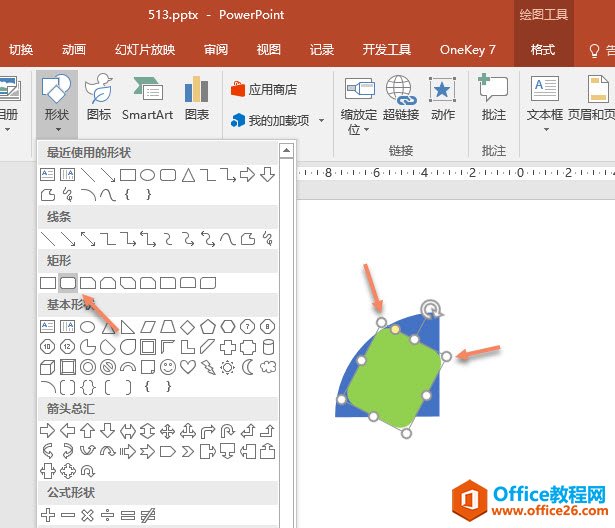Screen dimensions: 615x528
Task: Select the smiley face shape
Action: 168,367
